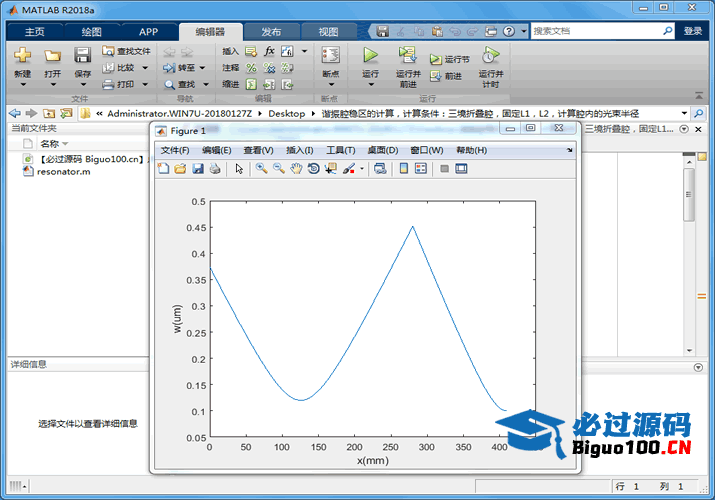Run the script with the green Run arrow

[370, 55]
